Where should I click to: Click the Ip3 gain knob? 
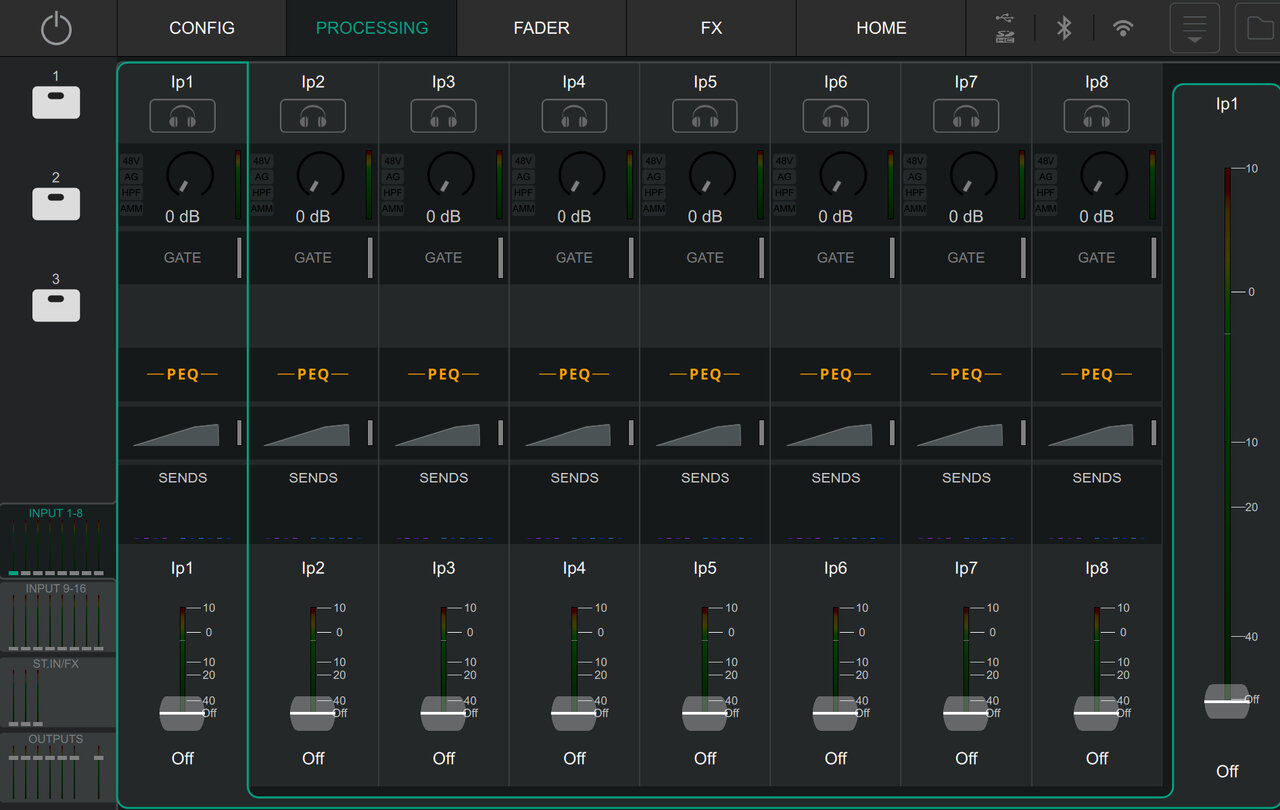pos(451,175)
